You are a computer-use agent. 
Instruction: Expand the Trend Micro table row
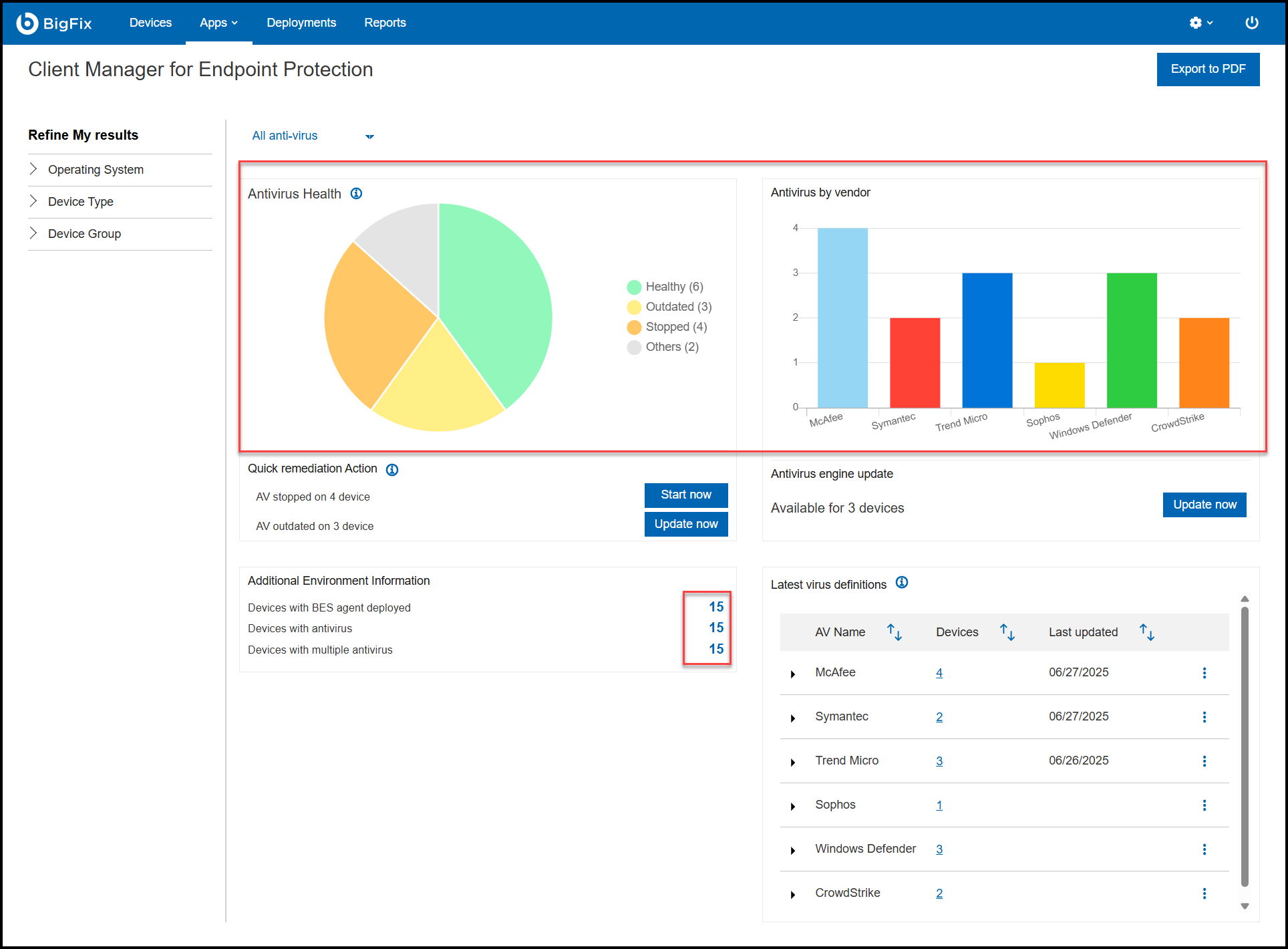(793, 762)
